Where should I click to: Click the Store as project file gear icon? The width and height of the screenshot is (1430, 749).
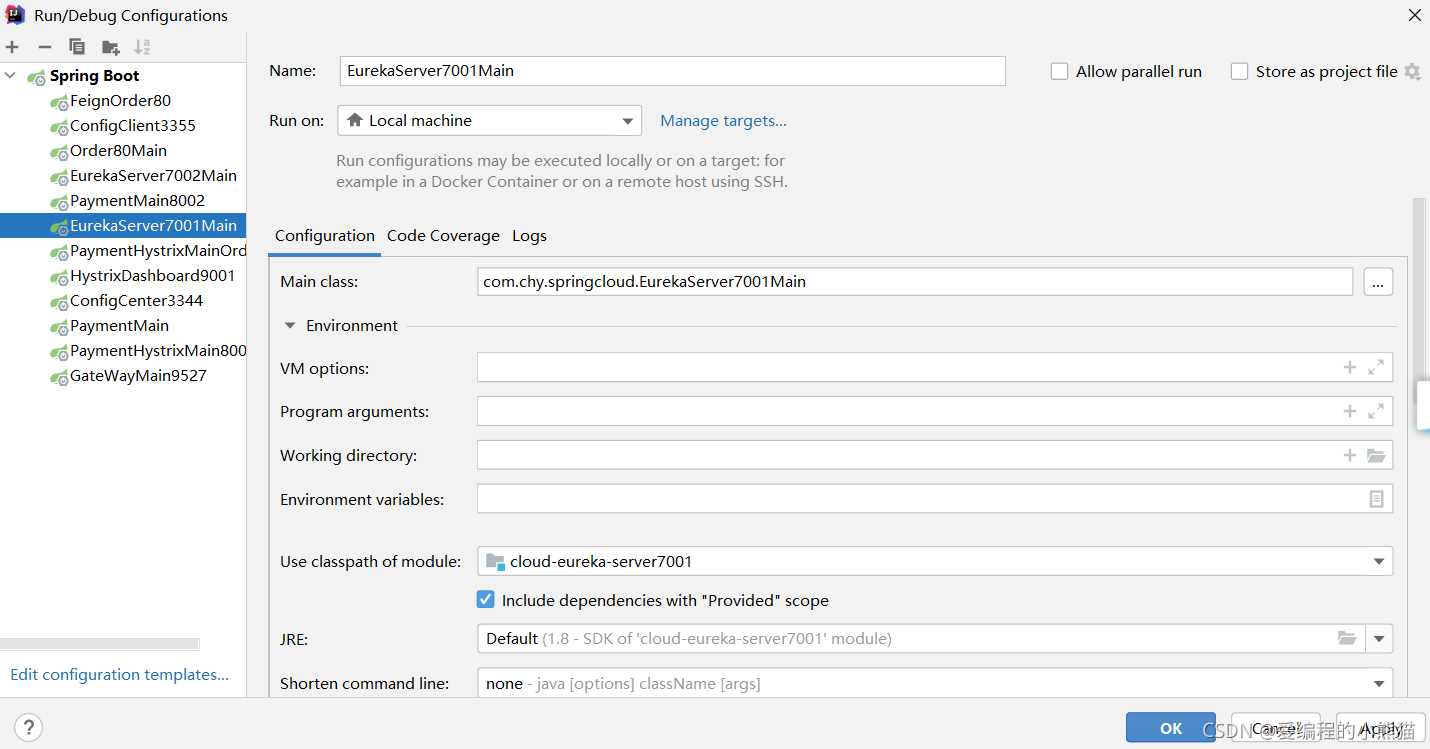coord(1412,71)
